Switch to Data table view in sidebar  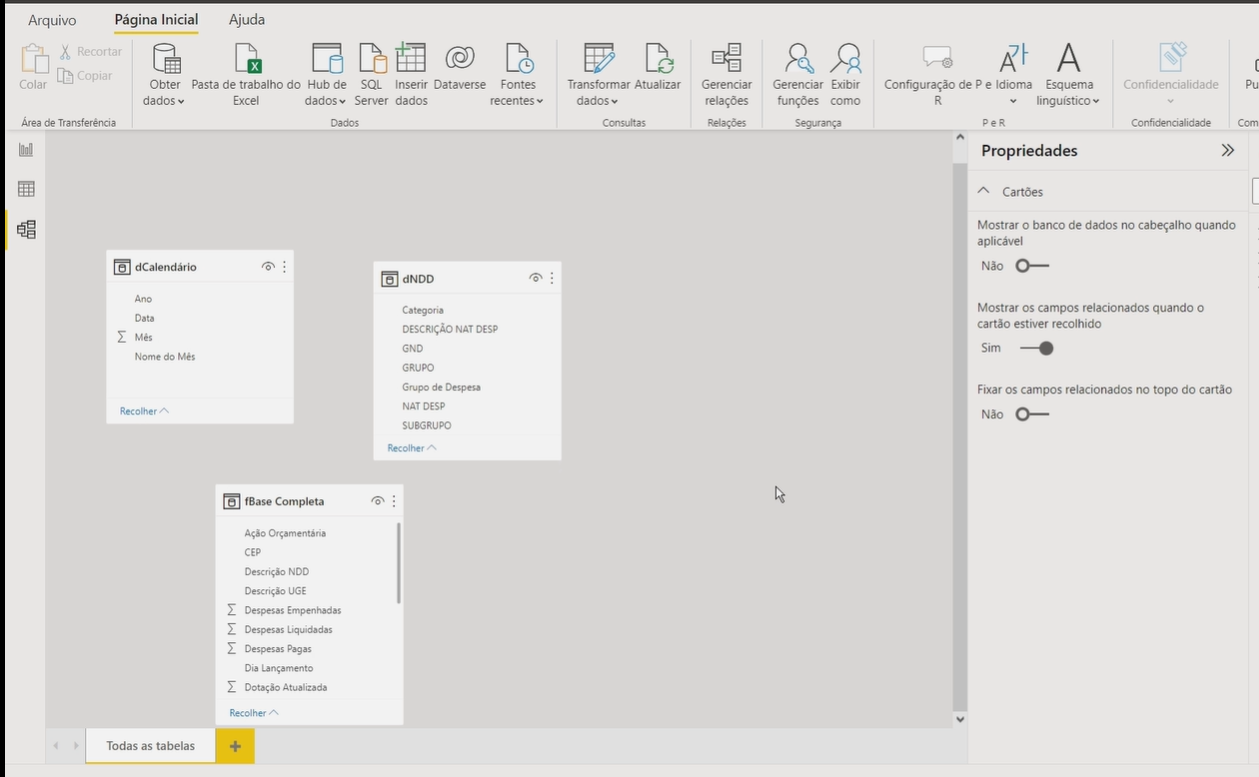pyautogui.click(x=26, y=189)
